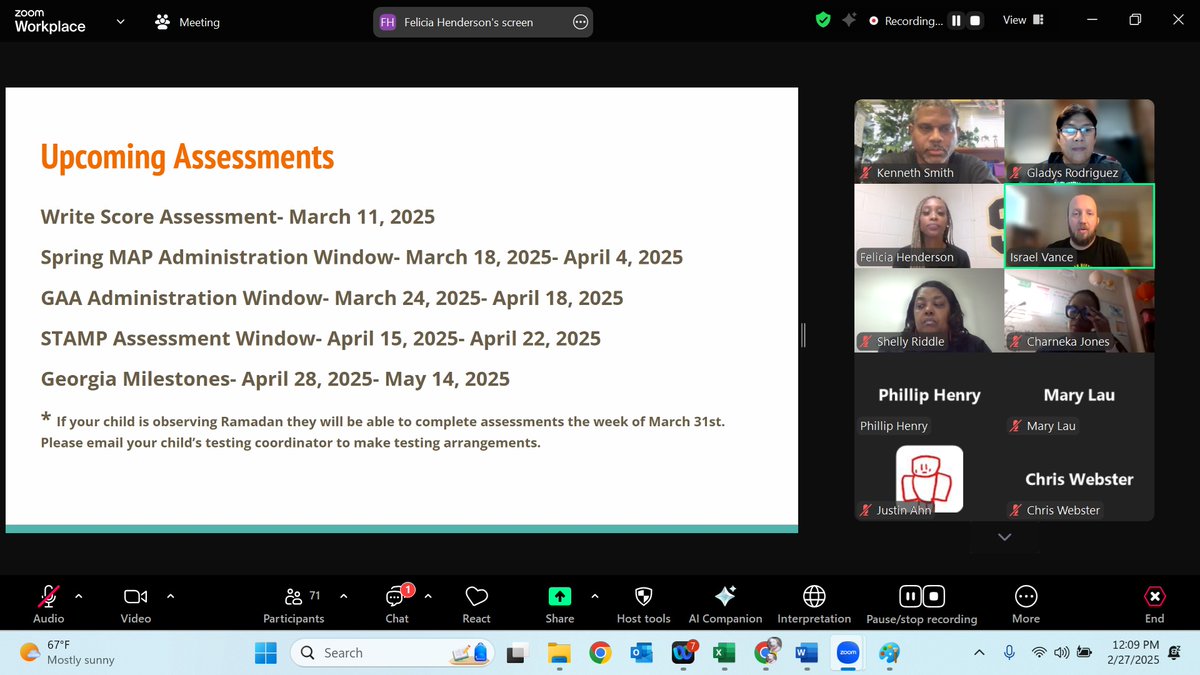Show hidden system tray icons
Screen dimensions: 1200x675
[x=981, y=653]
